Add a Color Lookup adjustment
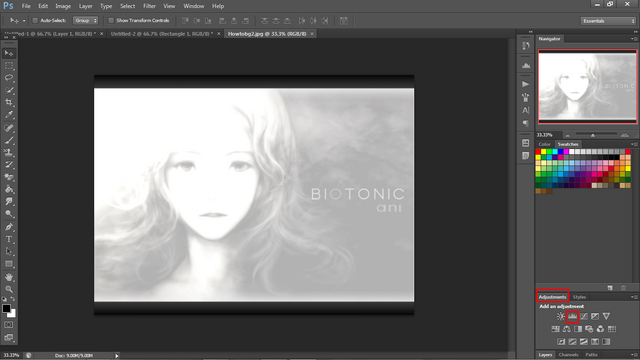640x360 pixels. [x=611, y=329]
